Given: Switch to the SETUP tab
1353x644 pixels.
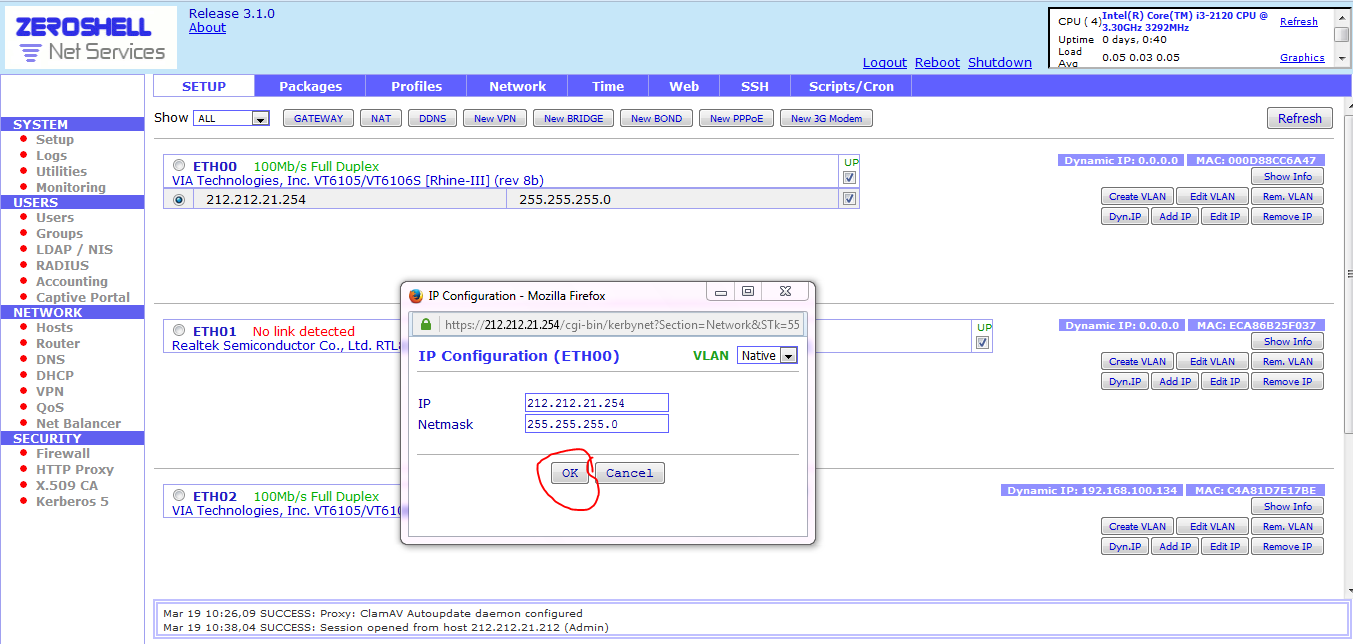Looking at the screenshot, I should click(x=204, y=86).
